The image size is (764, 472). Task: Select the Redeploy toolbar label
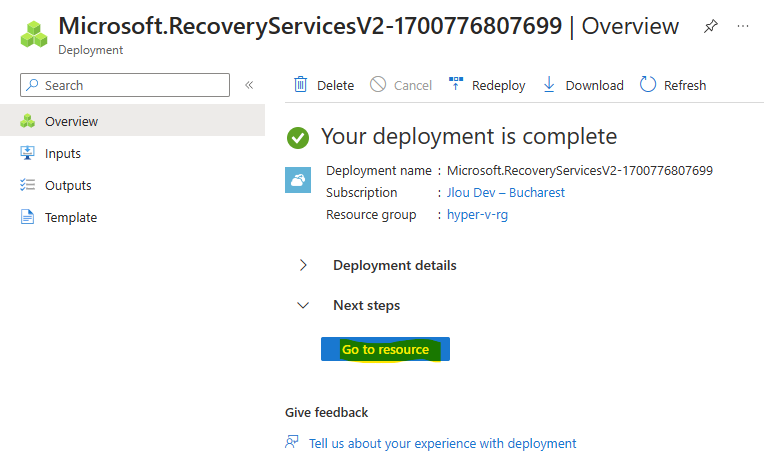point(498,86)
